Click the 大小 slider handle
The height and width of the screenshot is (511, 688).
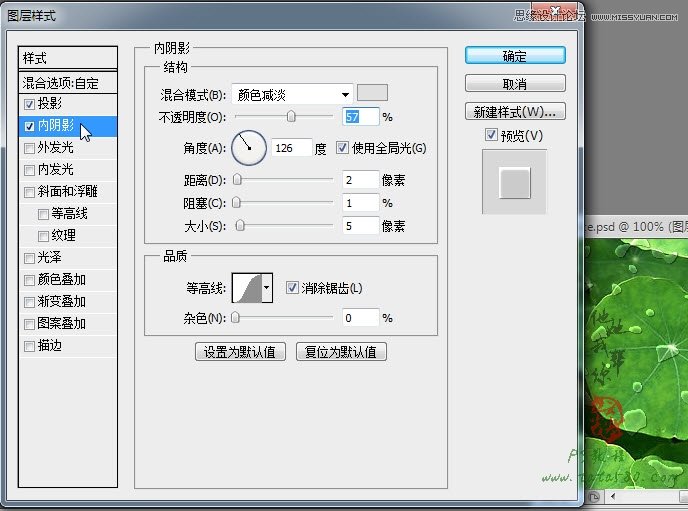(x=240, y=225)
